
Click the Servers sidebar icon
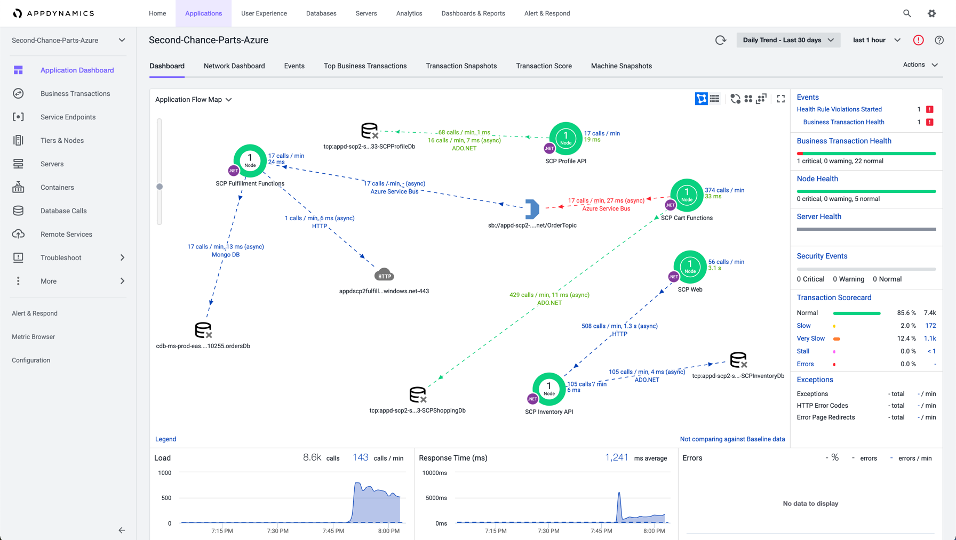[18, 164]
